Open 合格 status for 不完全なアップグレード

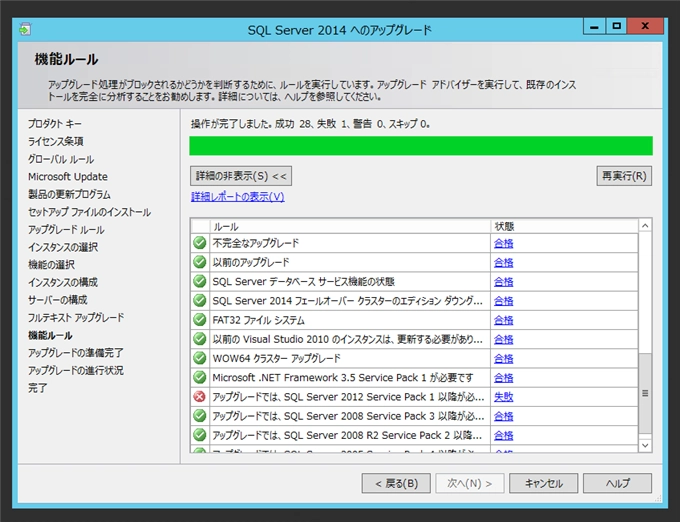pos(503,243)
